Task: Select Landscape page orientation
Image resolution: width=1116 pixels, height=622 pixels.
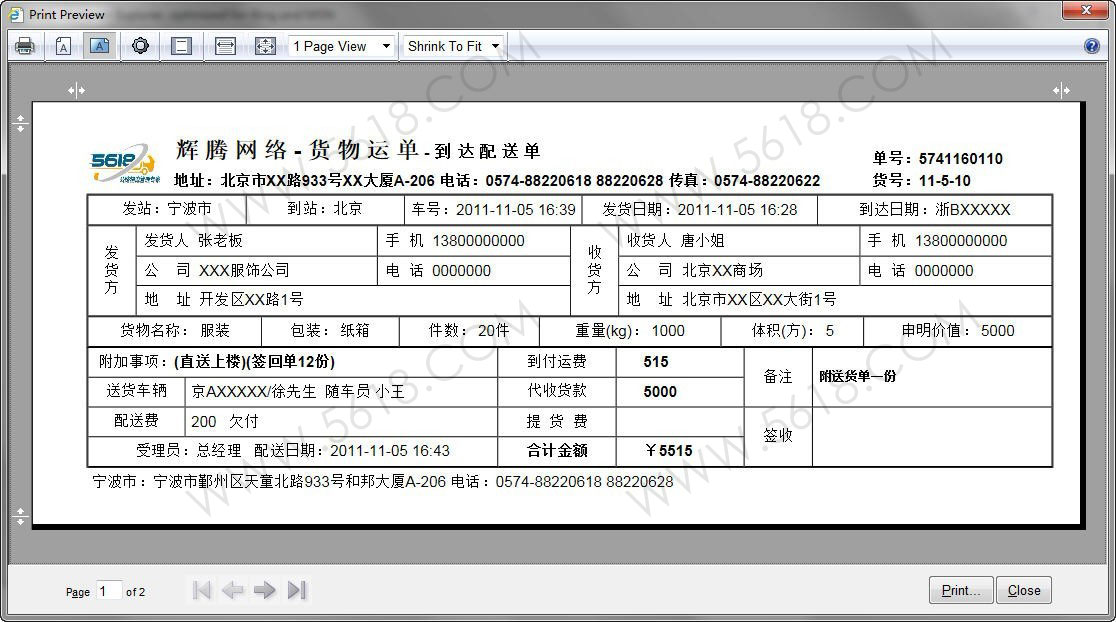Action: [x=99, y=46]
